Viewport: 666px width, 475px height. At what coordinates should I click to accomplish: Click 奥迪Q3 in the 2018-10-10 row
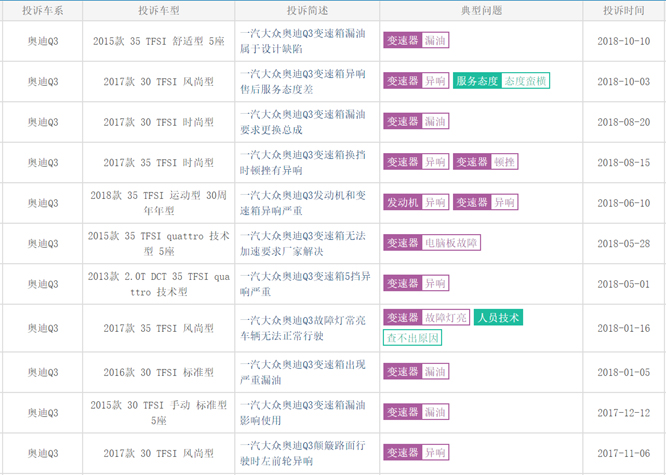point(43,41)
